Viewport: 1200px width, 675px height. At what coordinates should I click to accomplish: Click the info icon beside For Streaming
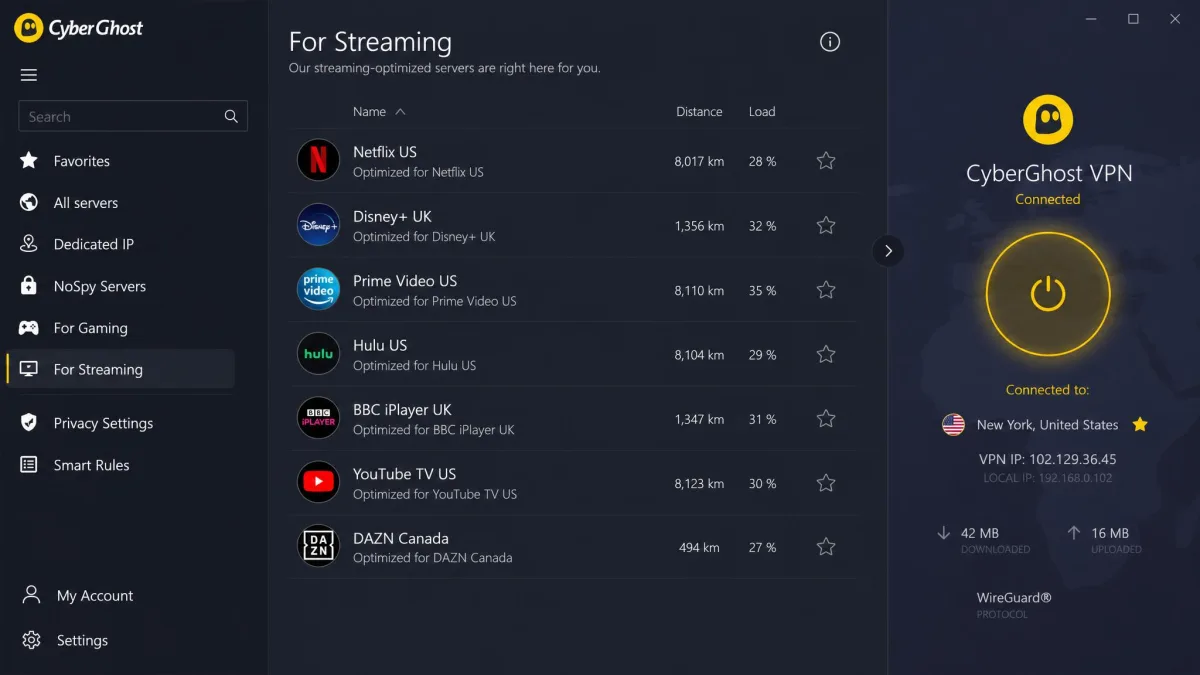pyautogui.click(x=830, y=42)
